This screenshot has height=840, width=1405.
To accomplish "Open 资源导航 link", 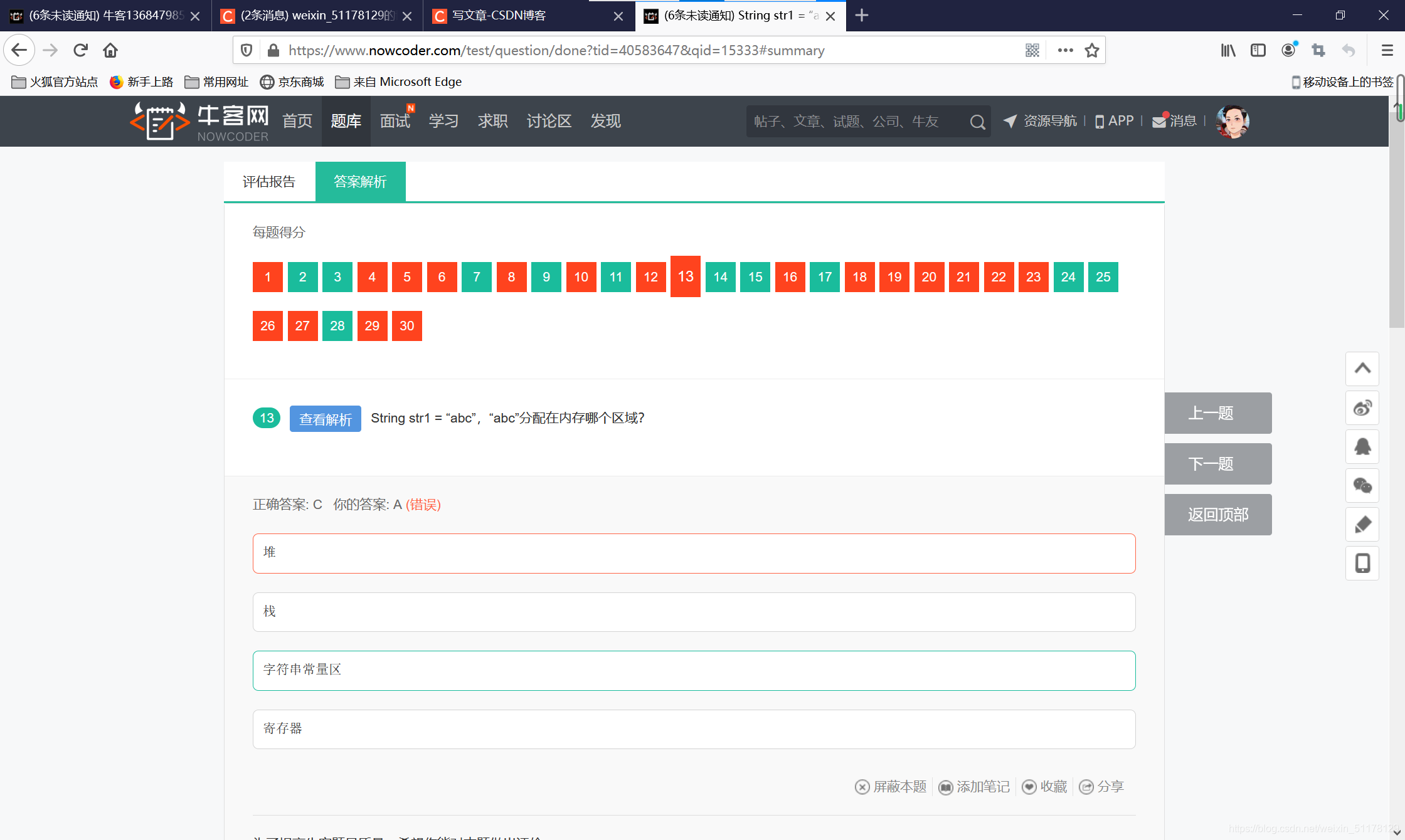I will click(1041, 121).
